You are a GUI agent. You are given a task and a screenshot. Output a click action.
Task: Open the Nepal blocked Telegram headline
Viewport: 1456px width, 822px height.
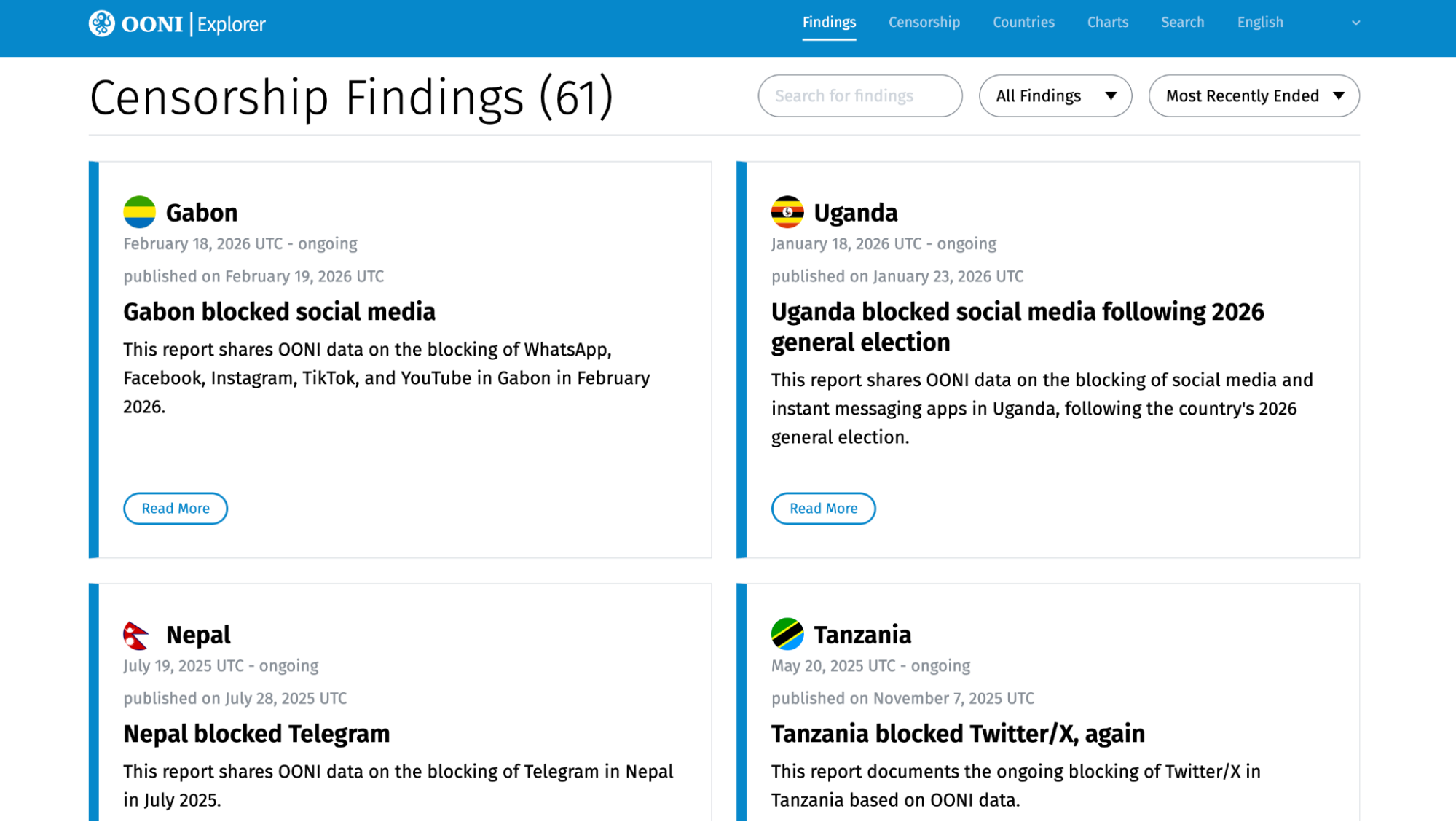pyautogui.click(x=256, y=734)
